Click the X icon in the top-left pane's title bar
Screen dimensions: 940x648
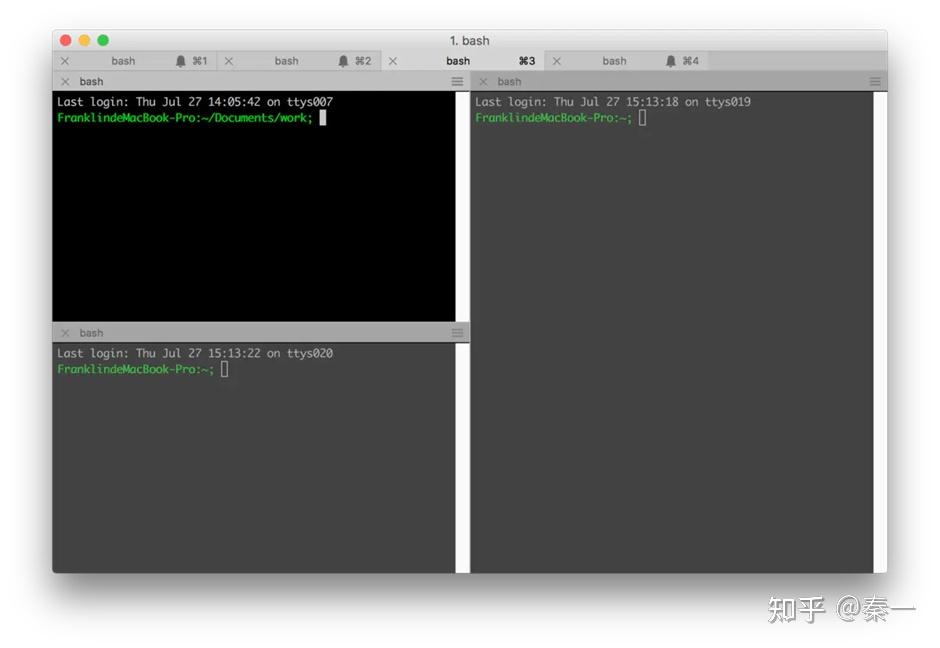click(x=64, y=81)
